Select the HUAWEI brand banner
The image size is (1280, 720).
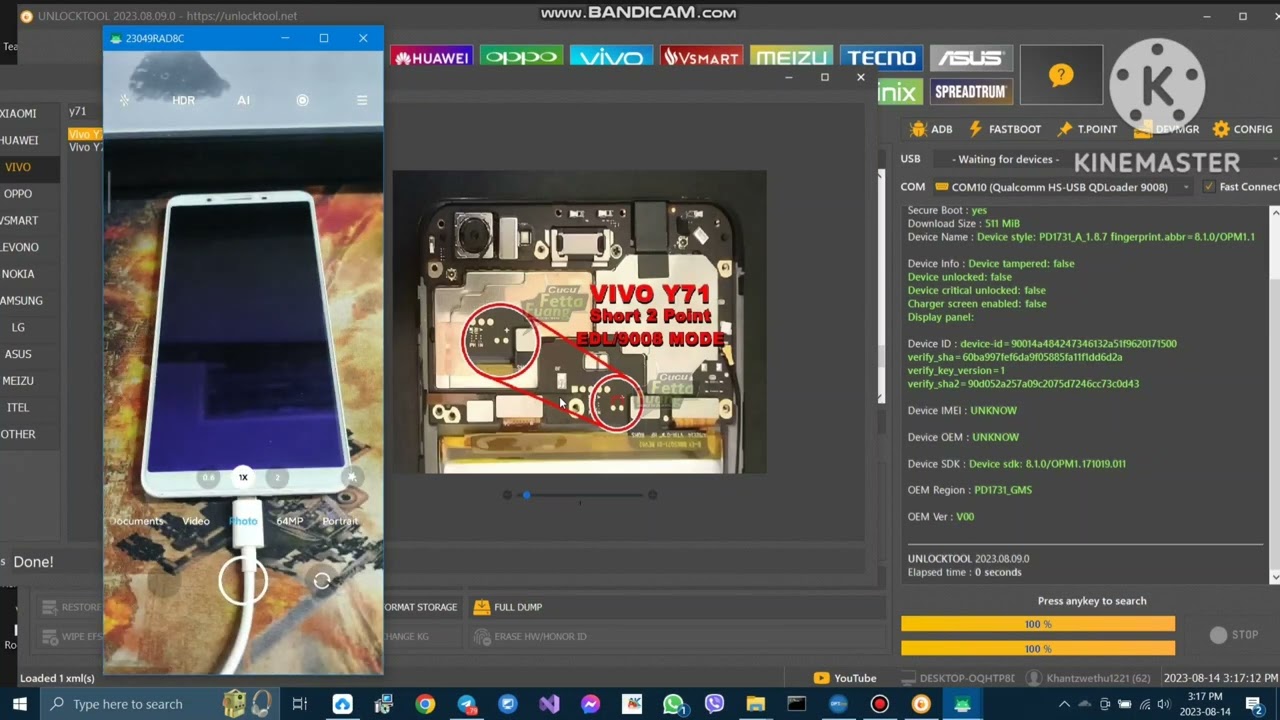tap(431, 57)
